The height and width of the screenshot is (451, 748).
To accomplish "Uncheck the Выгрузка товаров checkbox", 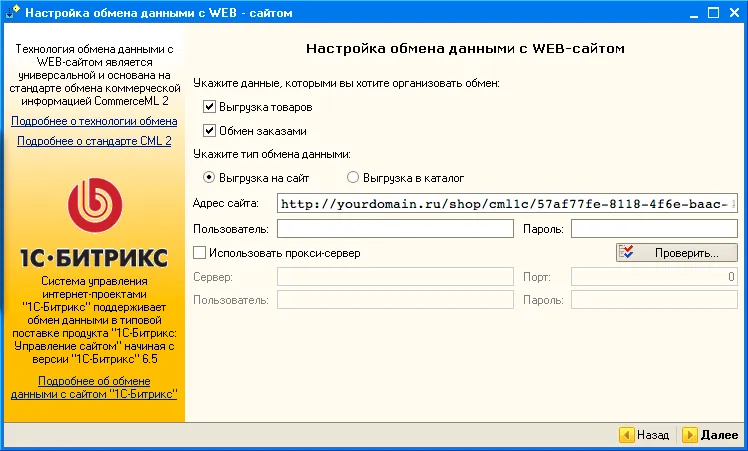I will click(210, 107).
